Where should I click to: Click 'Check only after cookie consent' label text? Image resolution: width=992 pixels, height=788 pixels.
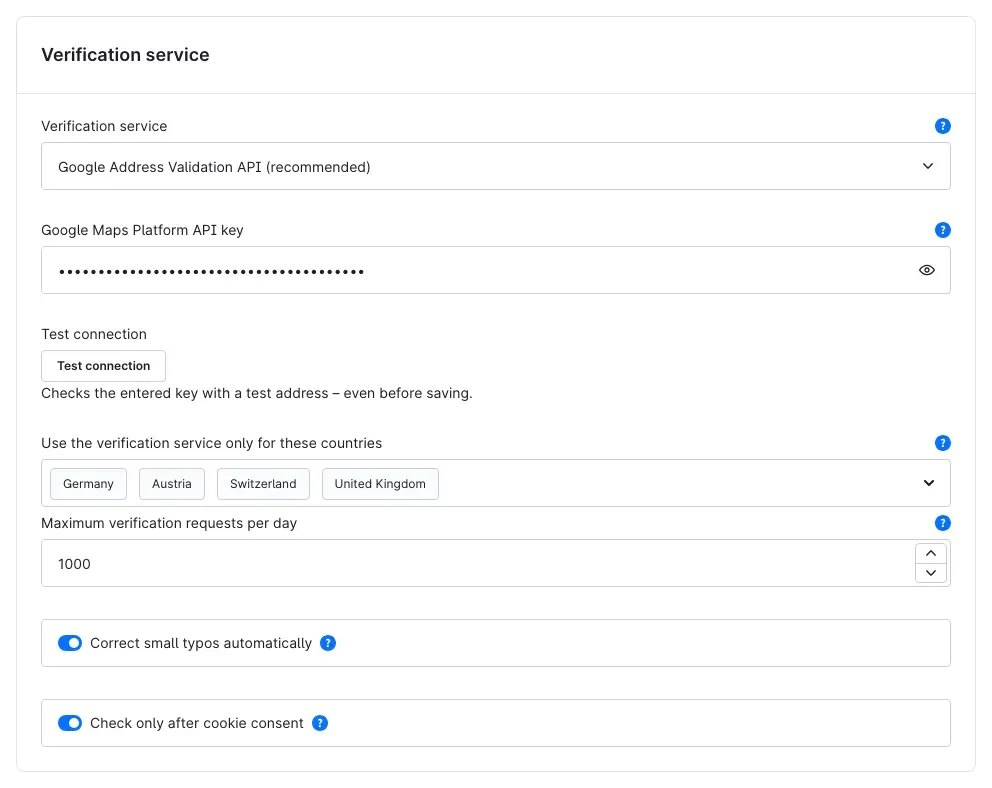pos(197,723)
